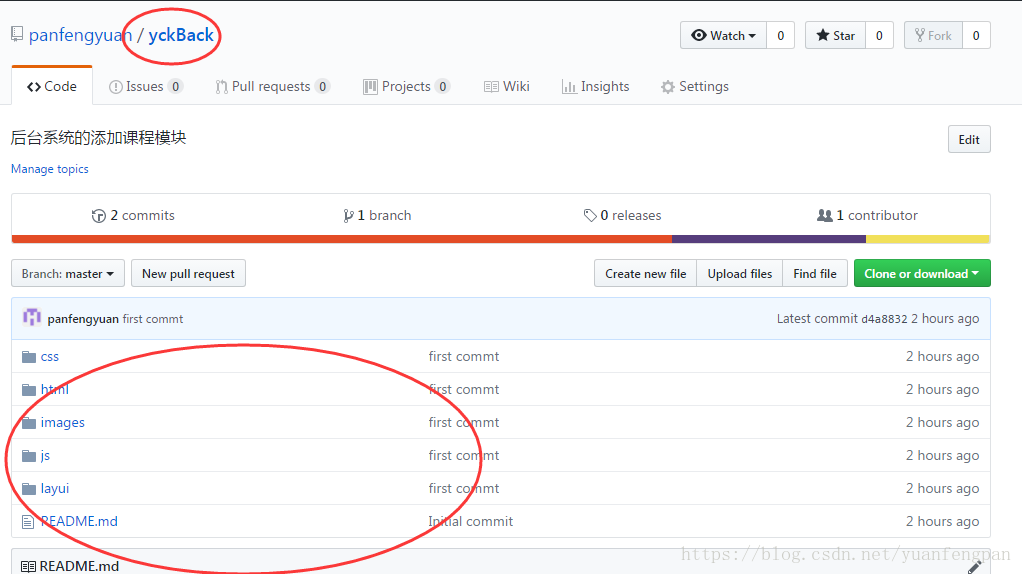Open the Wiki tab
Viewport: 1022px width, 574px height.
(x=506, y=86)
